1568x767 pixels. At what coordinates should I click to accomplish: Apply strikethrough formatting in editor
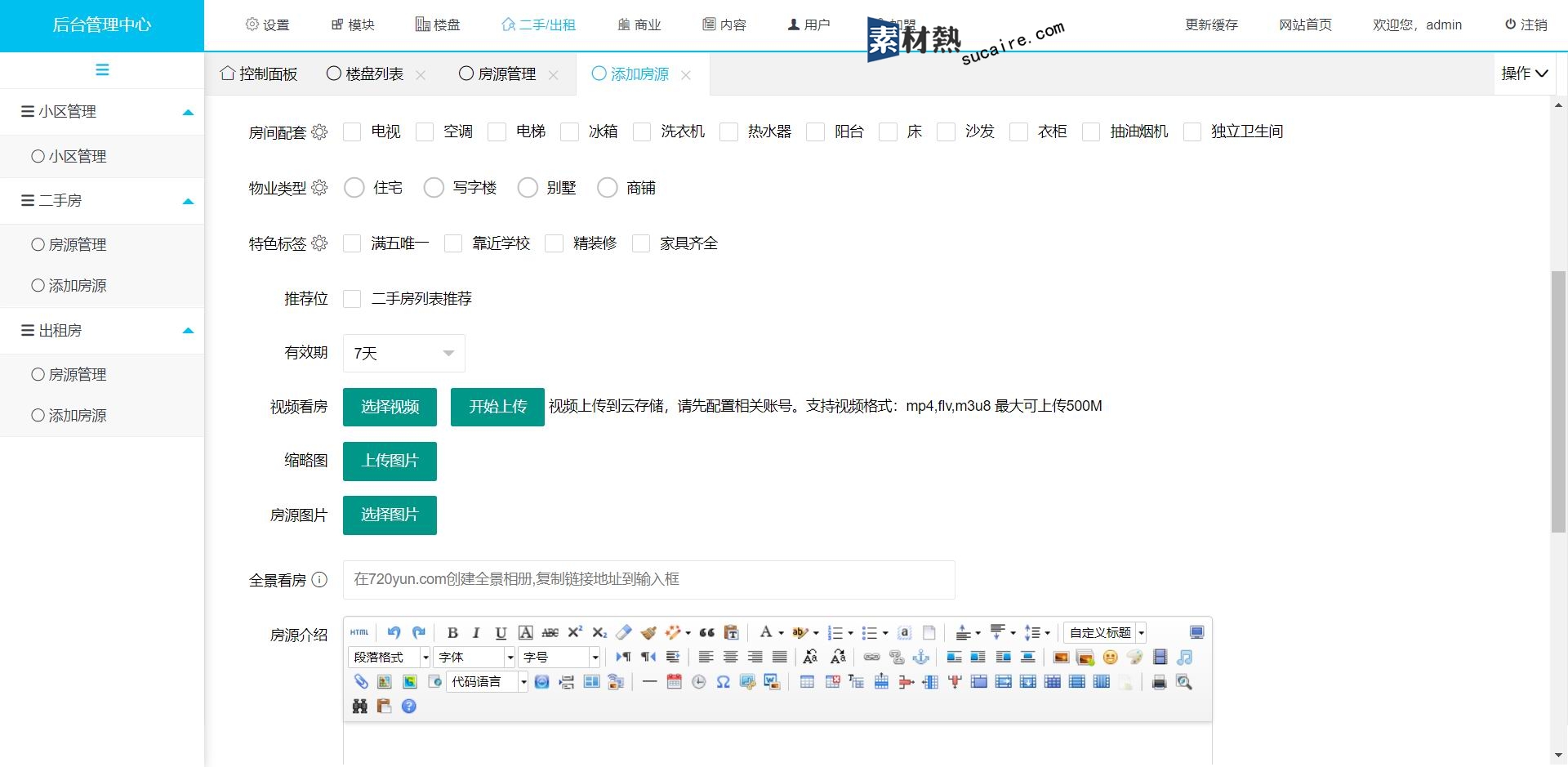pos(550,633)
